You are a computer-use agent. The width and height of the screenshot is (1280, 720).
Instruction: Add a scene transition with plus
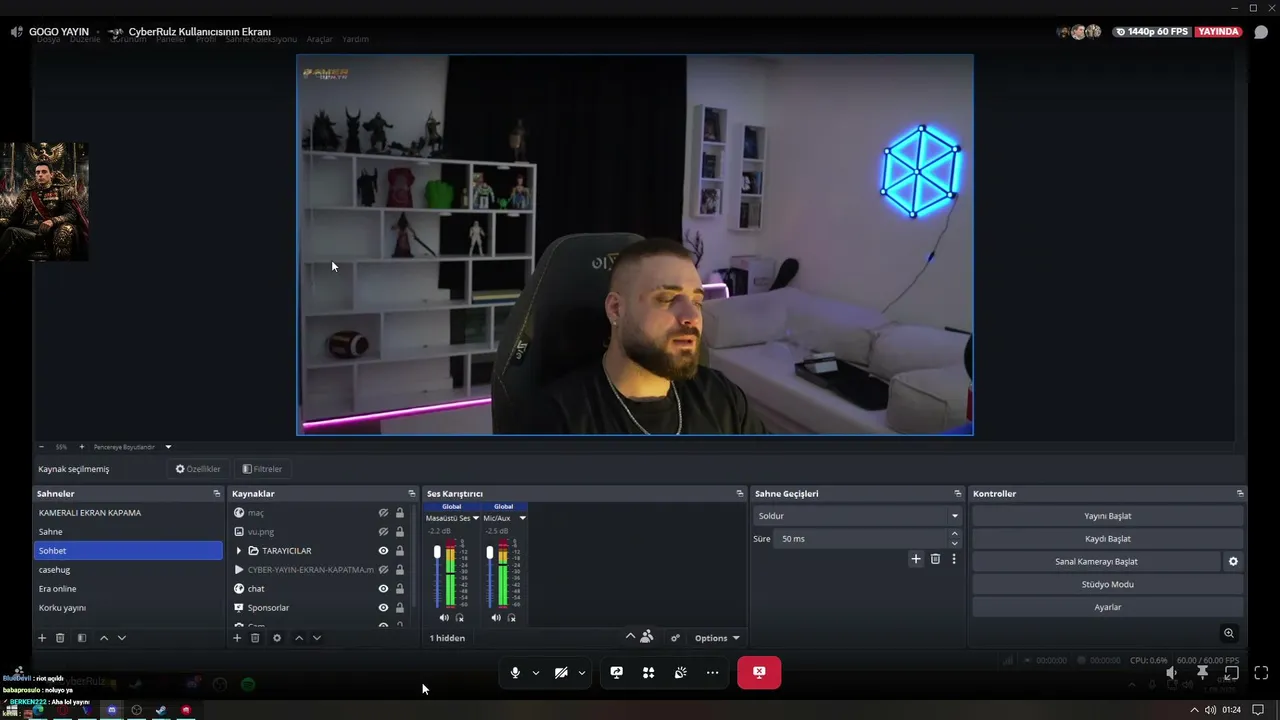coord(915,559)
